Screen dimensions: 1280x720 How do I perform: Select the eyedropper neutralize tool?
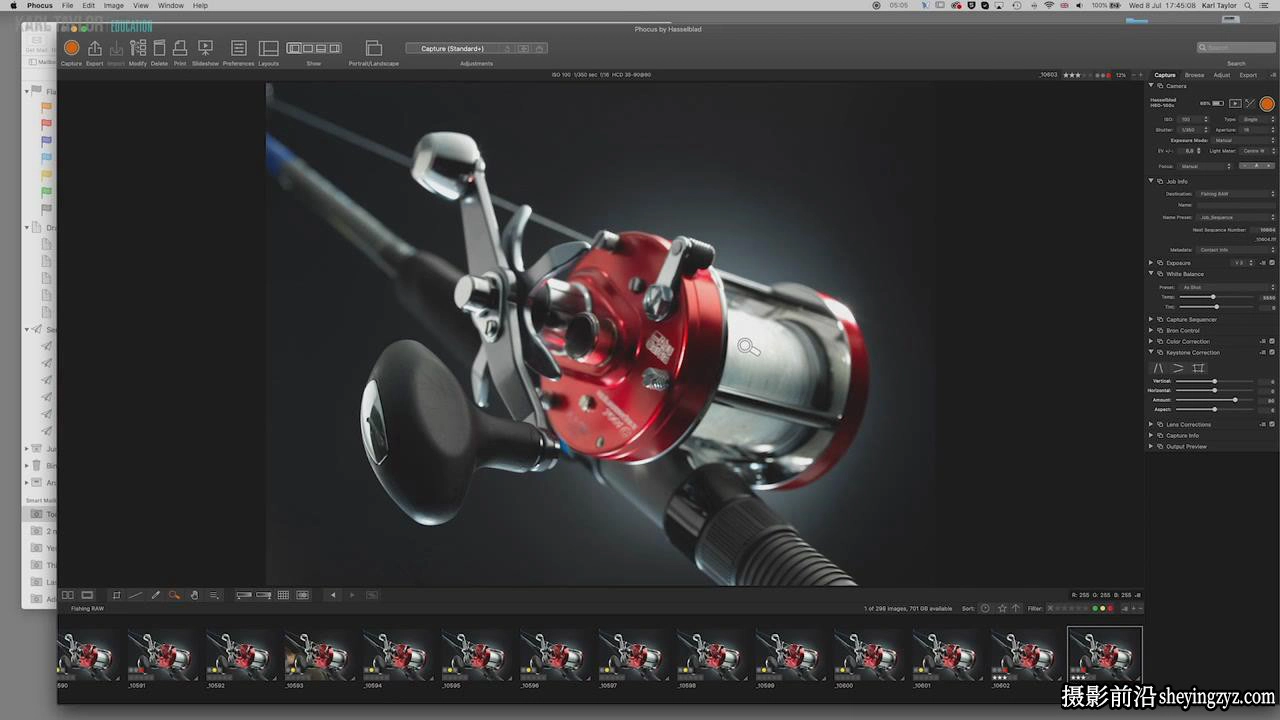[x=155, y=595]
